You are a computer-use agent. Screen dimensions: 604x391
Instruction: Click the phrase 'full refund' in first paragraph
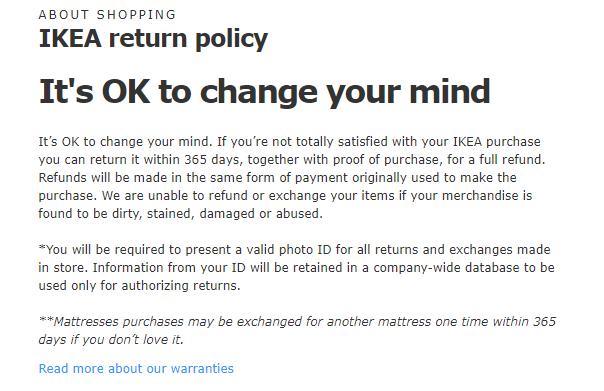click(x=512, y=159)
